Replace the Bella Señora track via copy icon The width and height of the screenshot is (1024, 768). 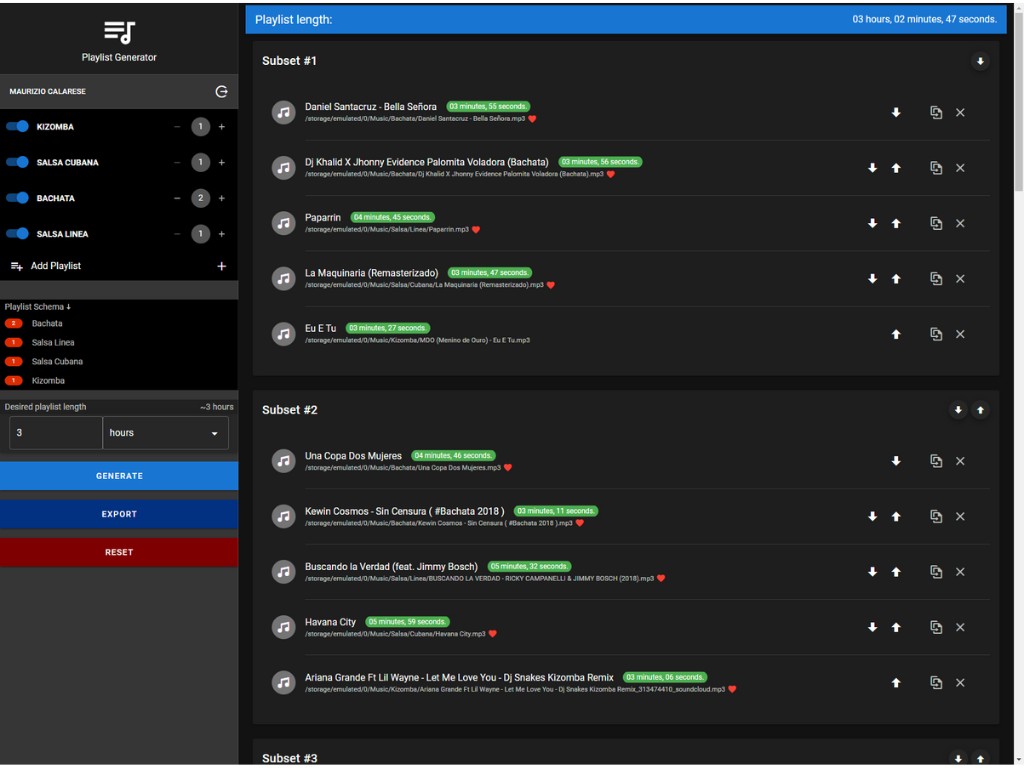[936, 112]
